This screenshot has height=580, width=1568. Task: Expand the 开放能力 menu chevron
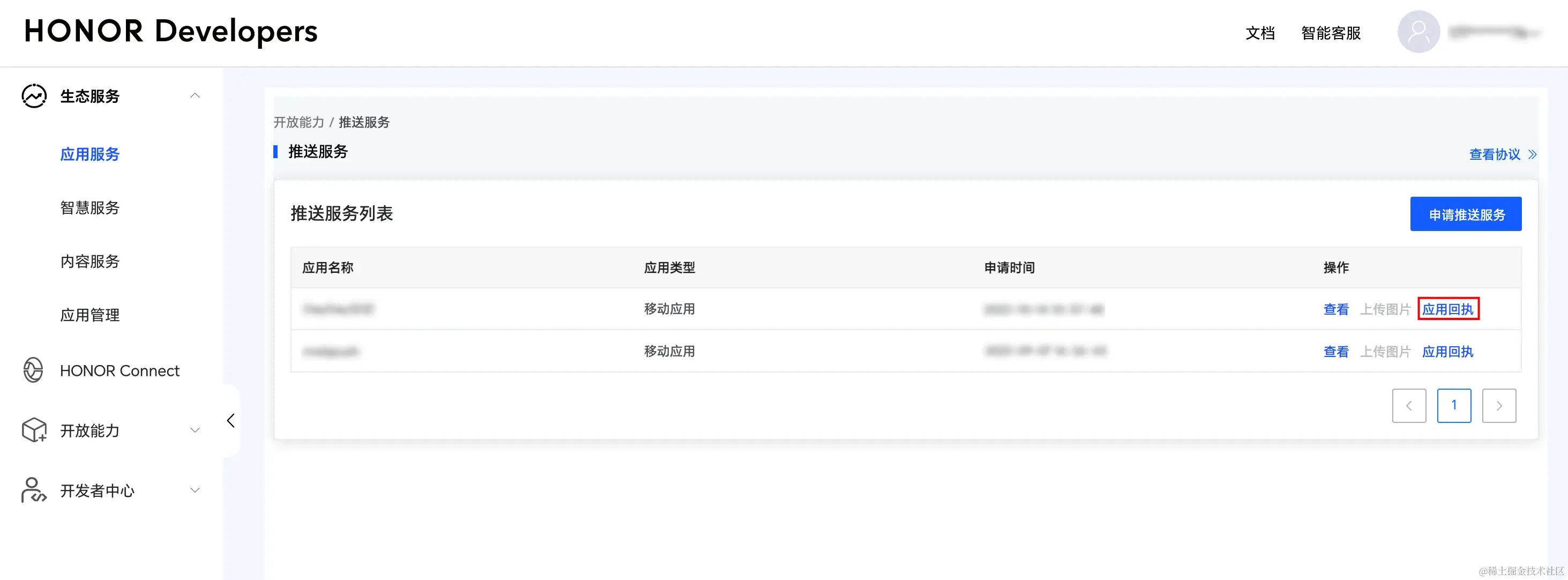point(195,430)
